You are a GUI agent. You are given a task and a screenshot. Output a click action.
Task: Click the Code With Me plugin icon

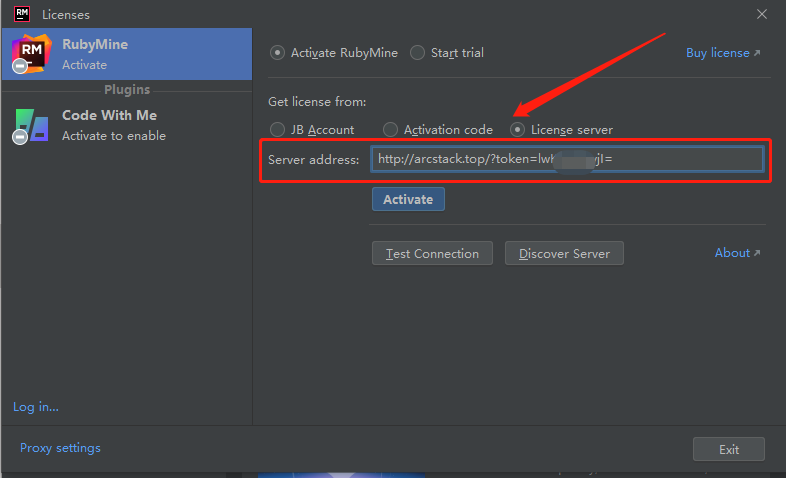tap(31, 126)
